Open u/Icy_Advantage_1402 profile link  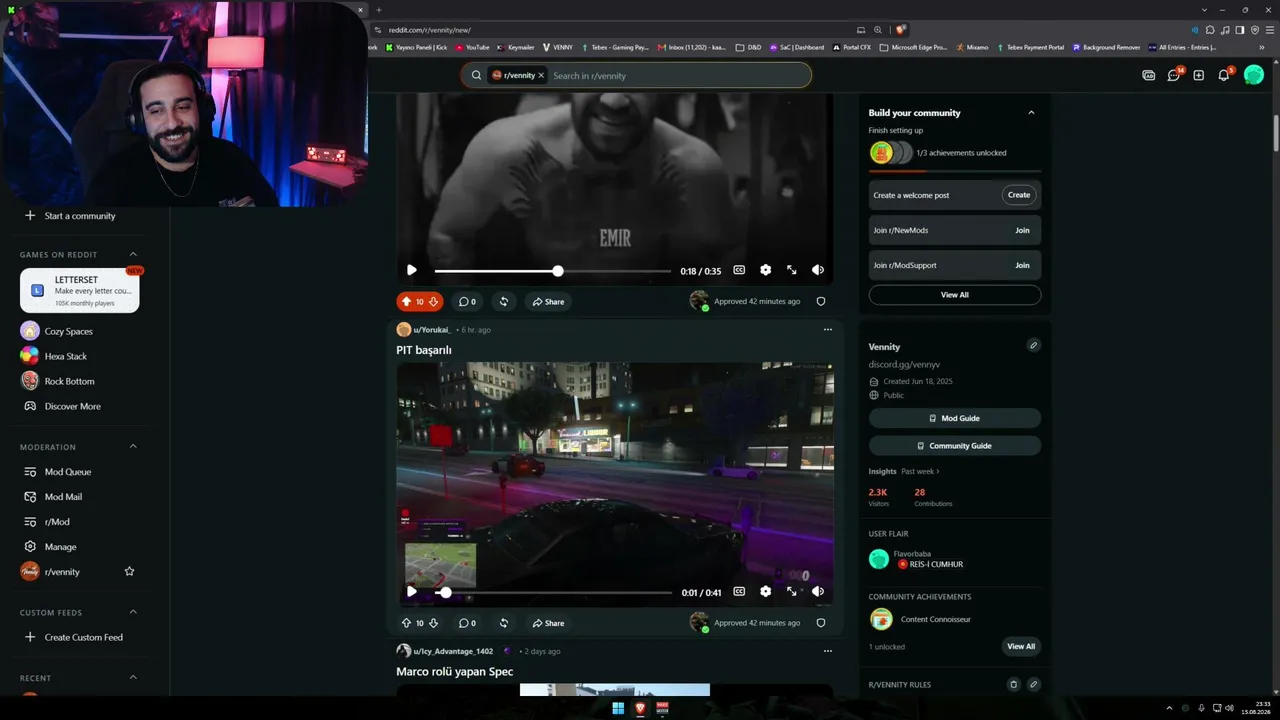(x=453, y=651)
